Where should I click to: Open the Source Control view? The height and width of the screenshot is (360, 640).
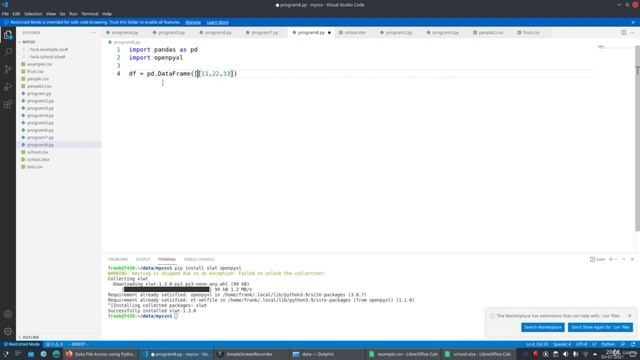click(8, 69)
